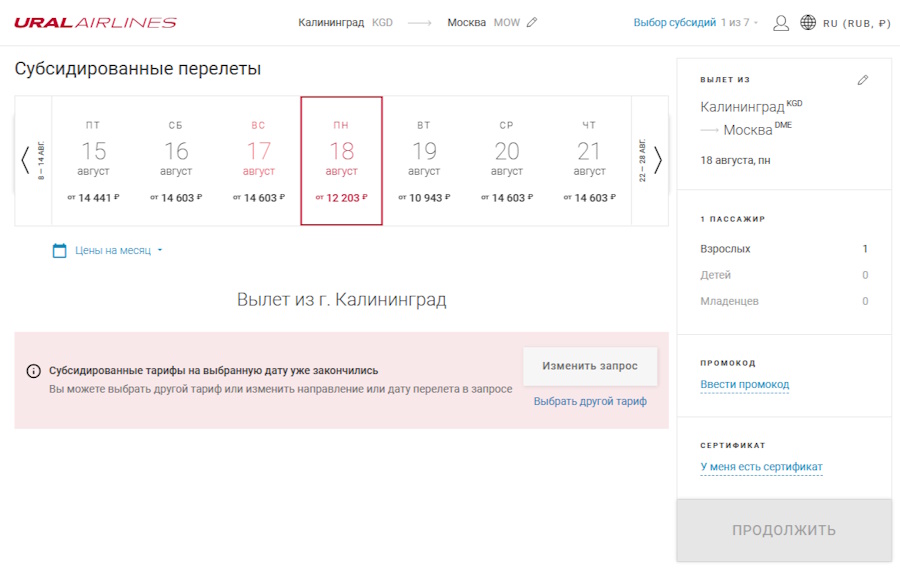Go to next week with right arrow

coord(657,160)
